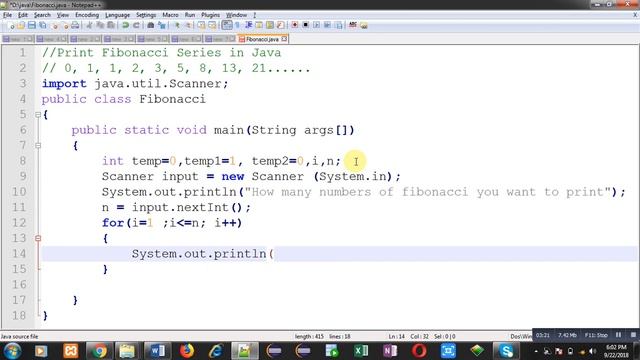Viewport: 640px width, 360px height.
Task: Click the Copy toolbar icon
Action: click(x=100, y=25)
